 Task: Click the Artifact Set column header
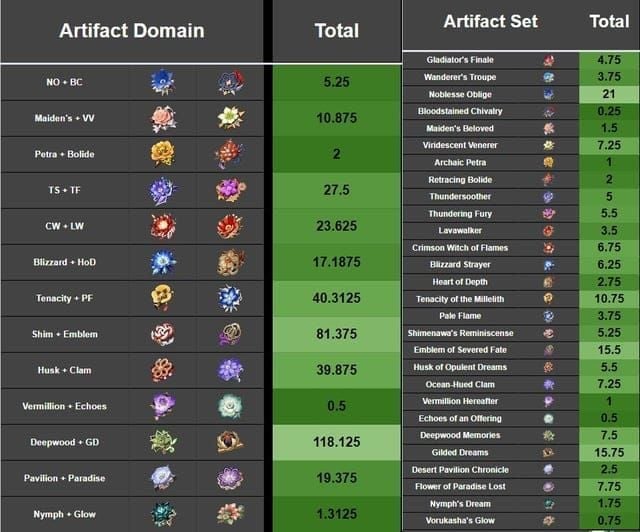[490, 21]
